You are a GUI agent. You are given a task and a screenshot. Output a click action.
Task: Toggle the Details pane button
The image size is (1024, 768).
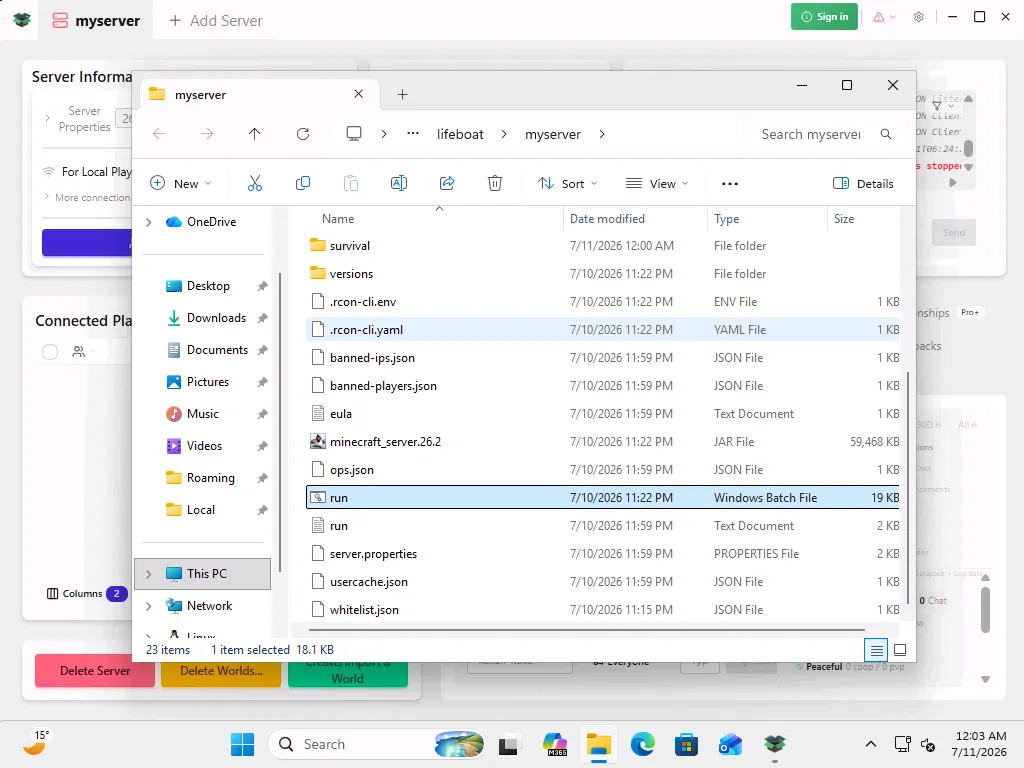point(863,184)
